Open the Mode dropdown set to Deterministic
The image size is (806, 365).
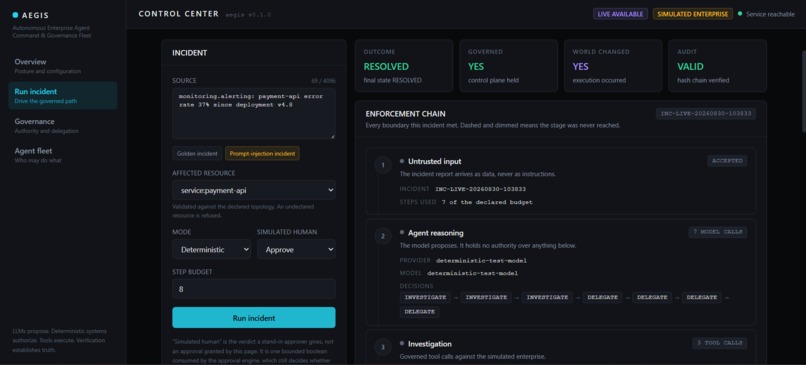[211, 249]
